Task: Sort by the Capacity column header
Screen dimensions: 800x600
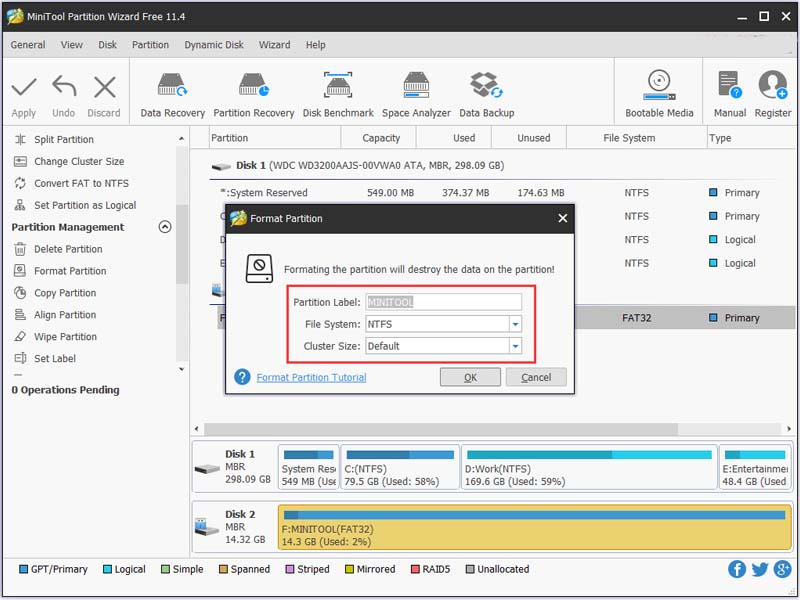Action: 381,138
